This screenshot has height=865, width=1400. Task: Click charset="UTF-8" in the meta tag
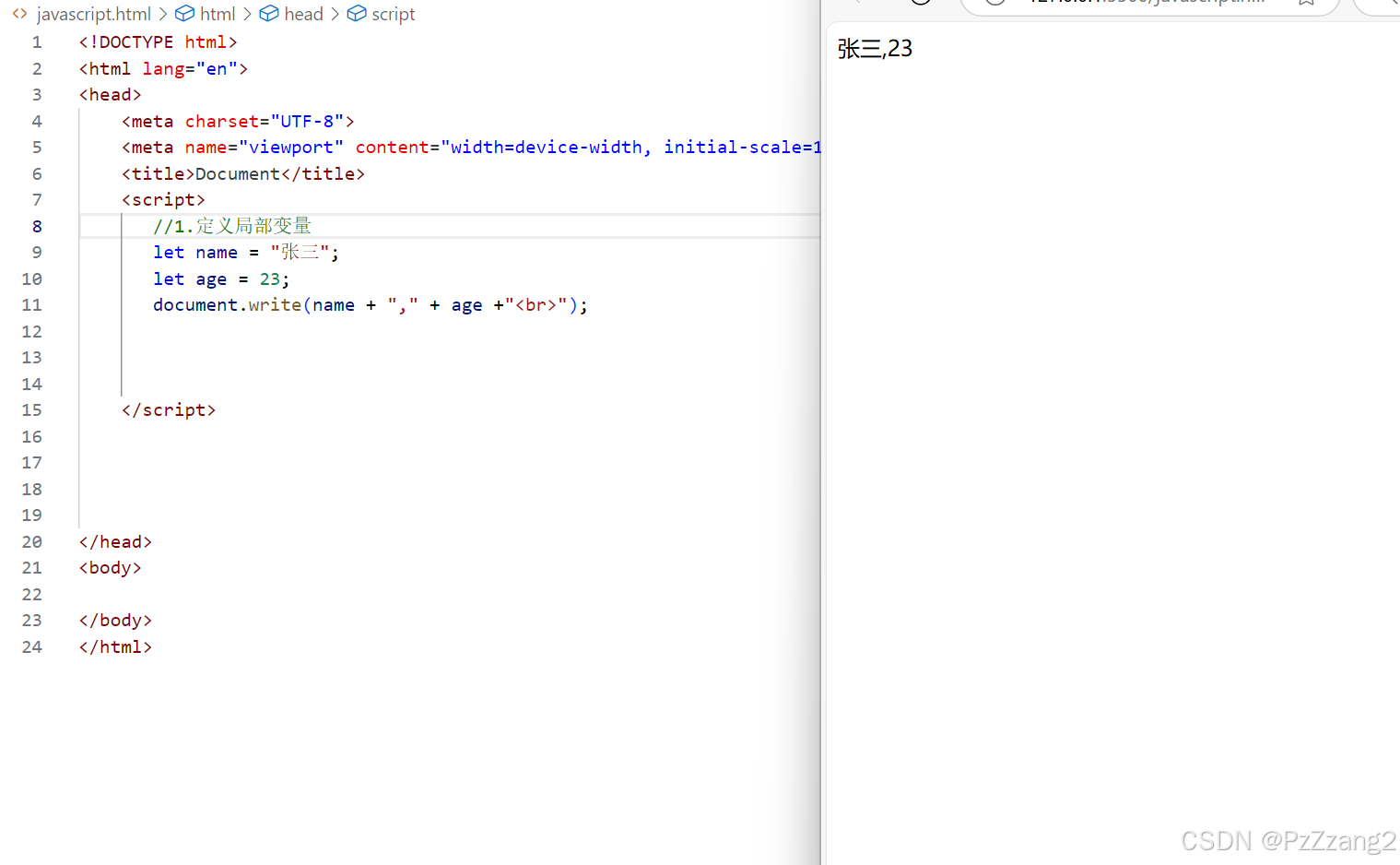coord(265,122)
